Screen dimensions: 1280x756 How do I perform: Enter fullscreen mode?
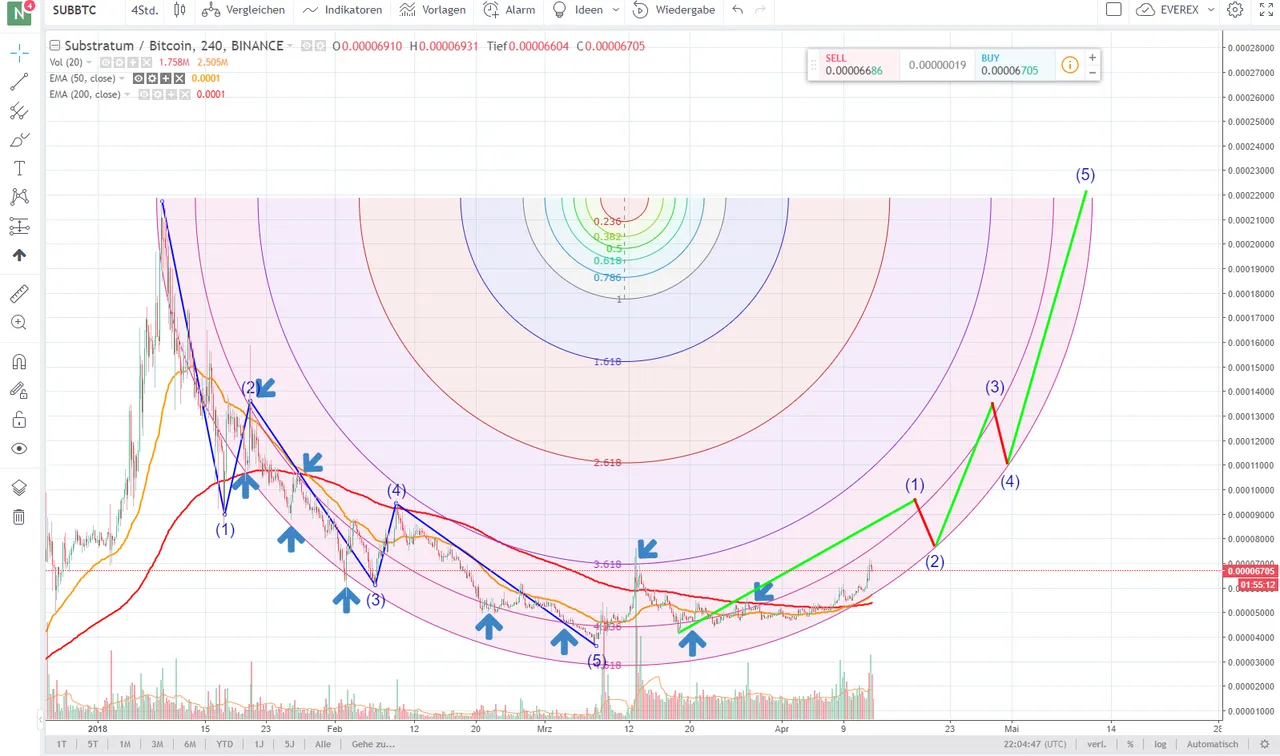click(1265, 10)
